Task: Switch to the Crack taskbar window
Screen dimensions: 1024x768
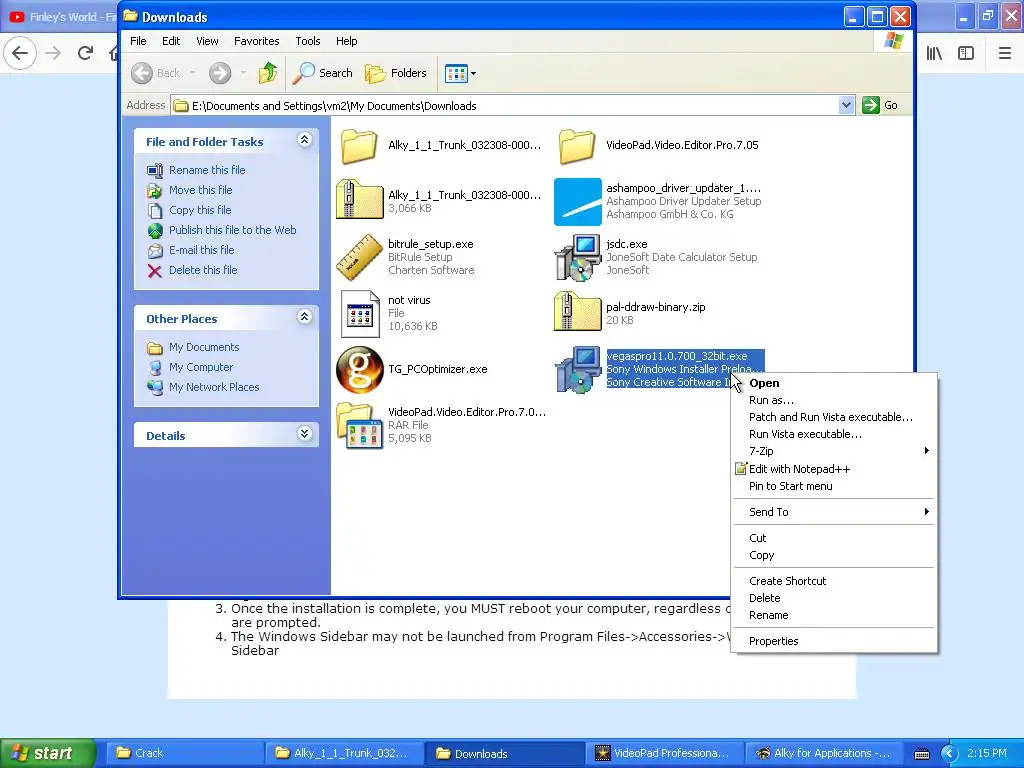Action: (x=184, y=753)
